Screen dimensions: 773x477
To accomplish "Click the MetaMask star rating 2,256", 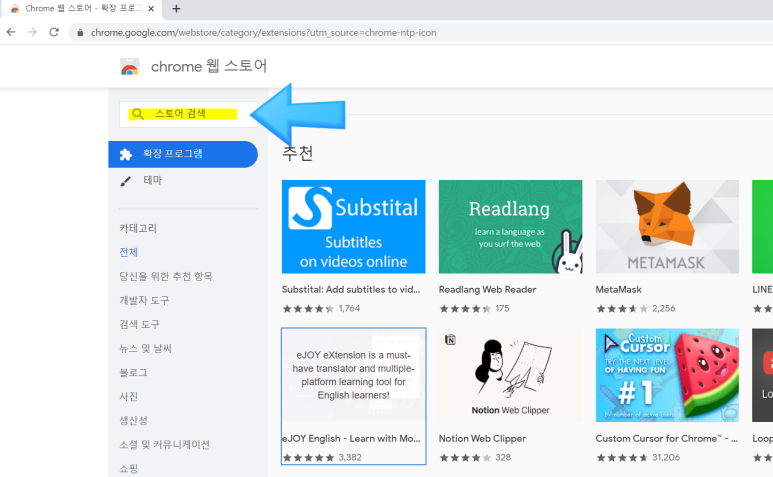I will click(636, 309).
